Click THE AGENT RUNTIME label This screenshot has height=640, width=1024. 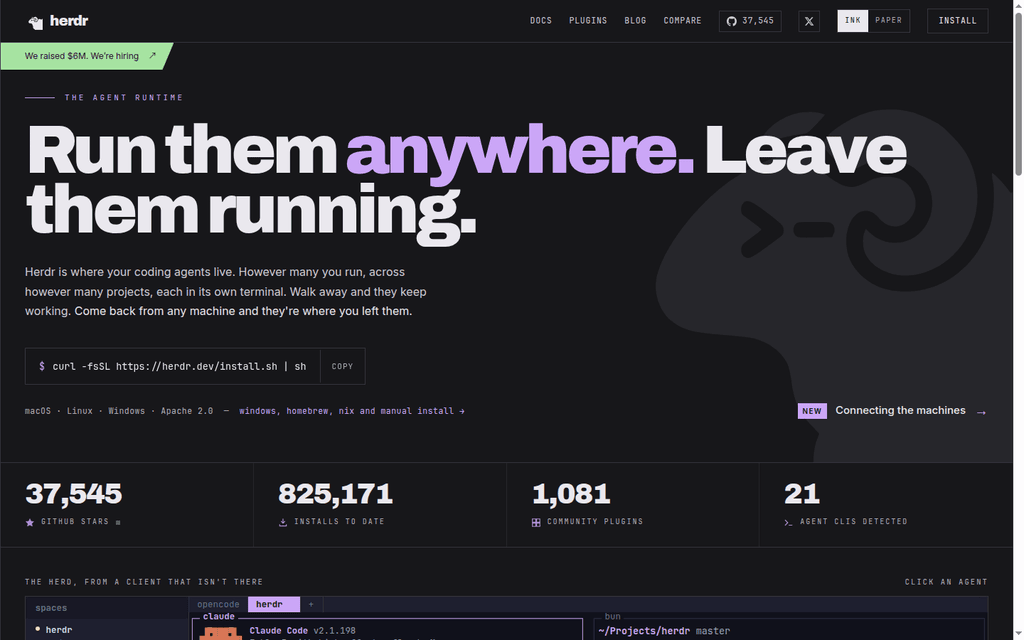(124, 98)
